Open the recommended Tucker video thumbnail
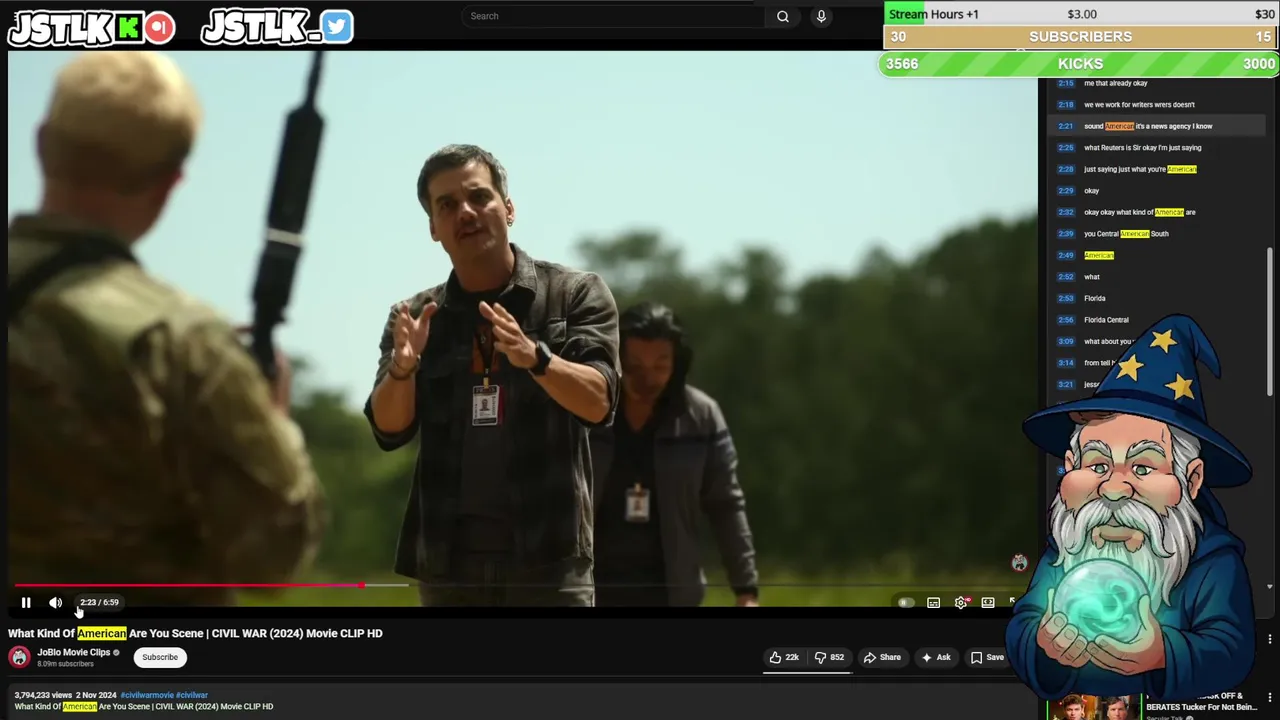Viewport: 1280px width, 720px height. 1093,707
